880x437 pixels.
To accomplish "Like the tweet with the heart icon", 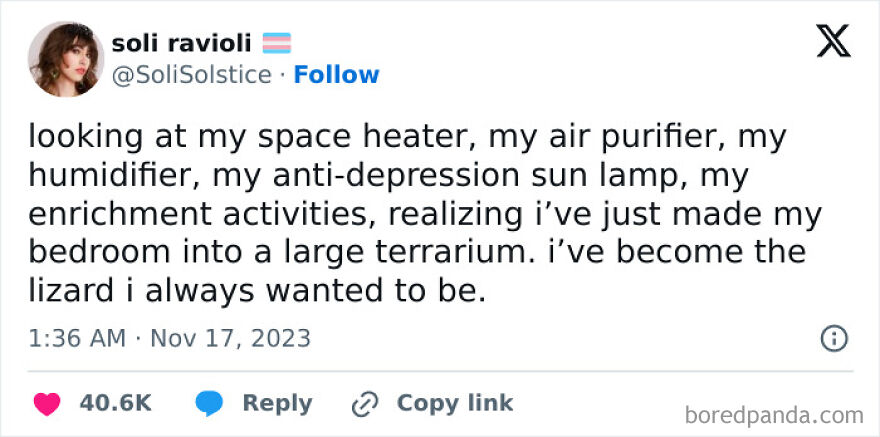I will point(46,404).
